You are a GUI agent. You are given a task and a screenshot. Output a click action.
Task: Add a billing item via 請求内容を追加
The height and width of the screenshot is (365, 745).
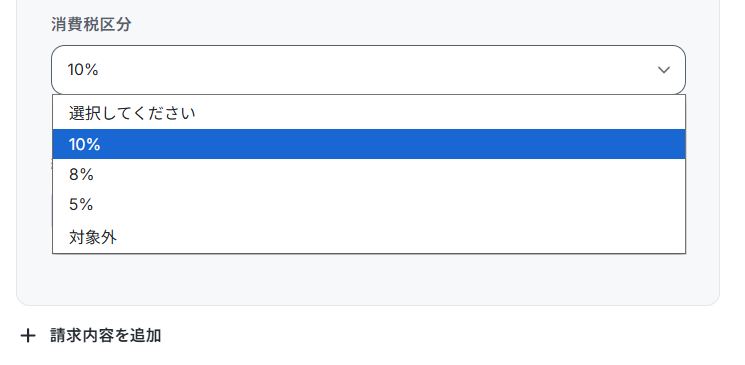[x=105, y=336]
